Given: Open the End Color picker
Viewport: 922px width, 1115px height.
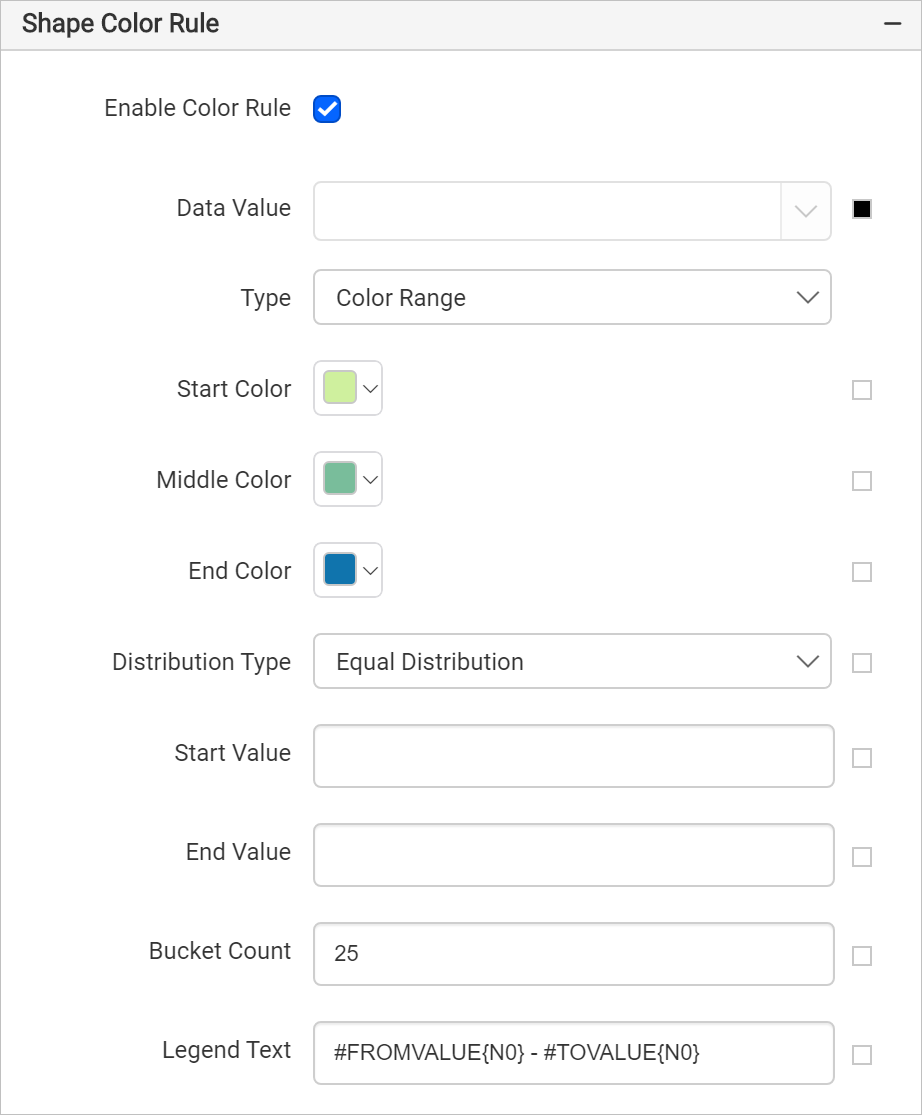Looking at the screenshot, I should 348,571.
